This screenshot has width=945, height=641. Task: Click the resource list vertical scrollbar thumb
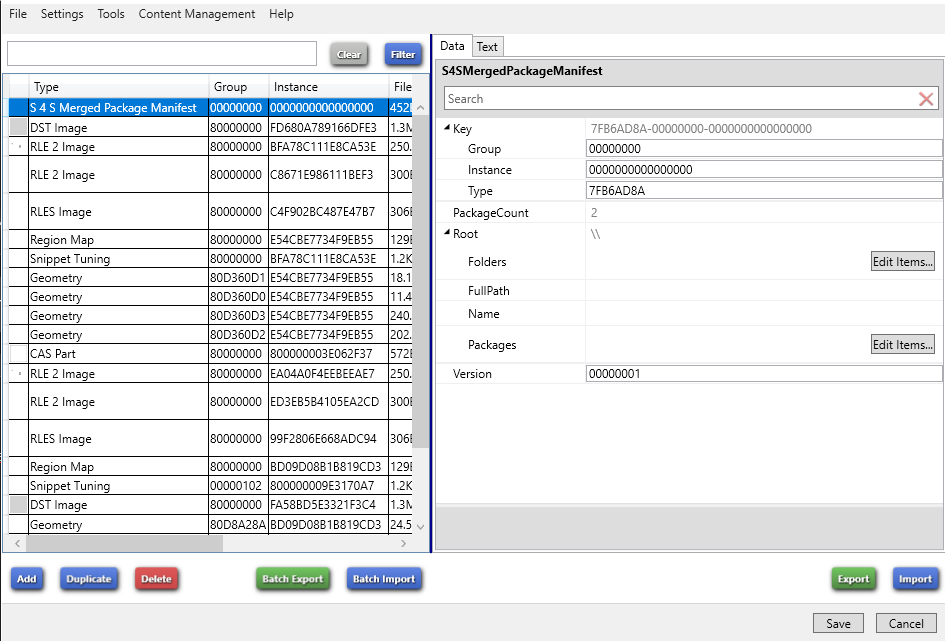[421, 281]
